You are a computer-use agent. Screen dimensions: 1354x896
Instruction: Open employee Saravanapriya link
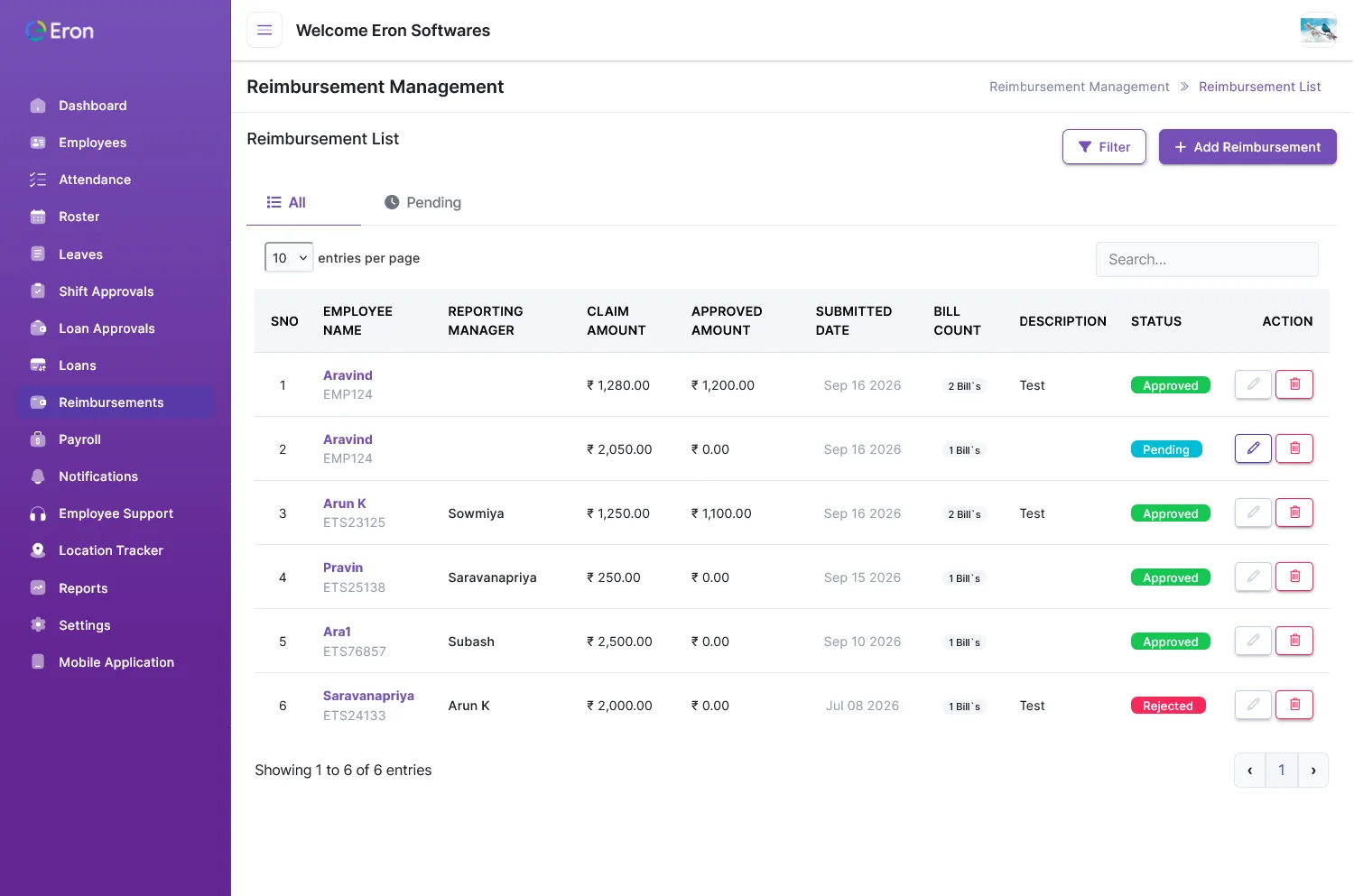(x=368, y=696)
